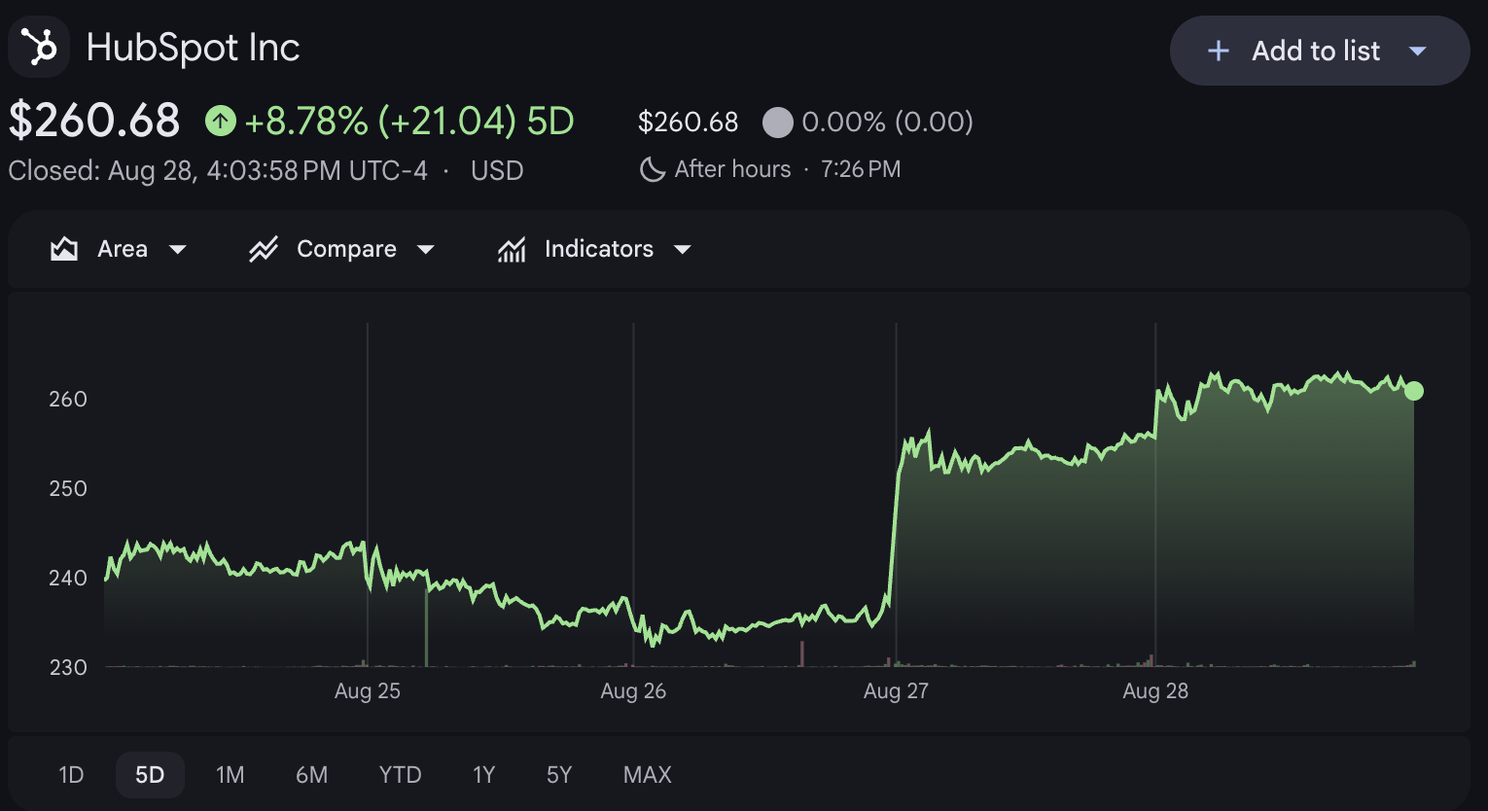Click the Compare lines icon
Viewport: 1488px width, 811px height.
point(263,249)
